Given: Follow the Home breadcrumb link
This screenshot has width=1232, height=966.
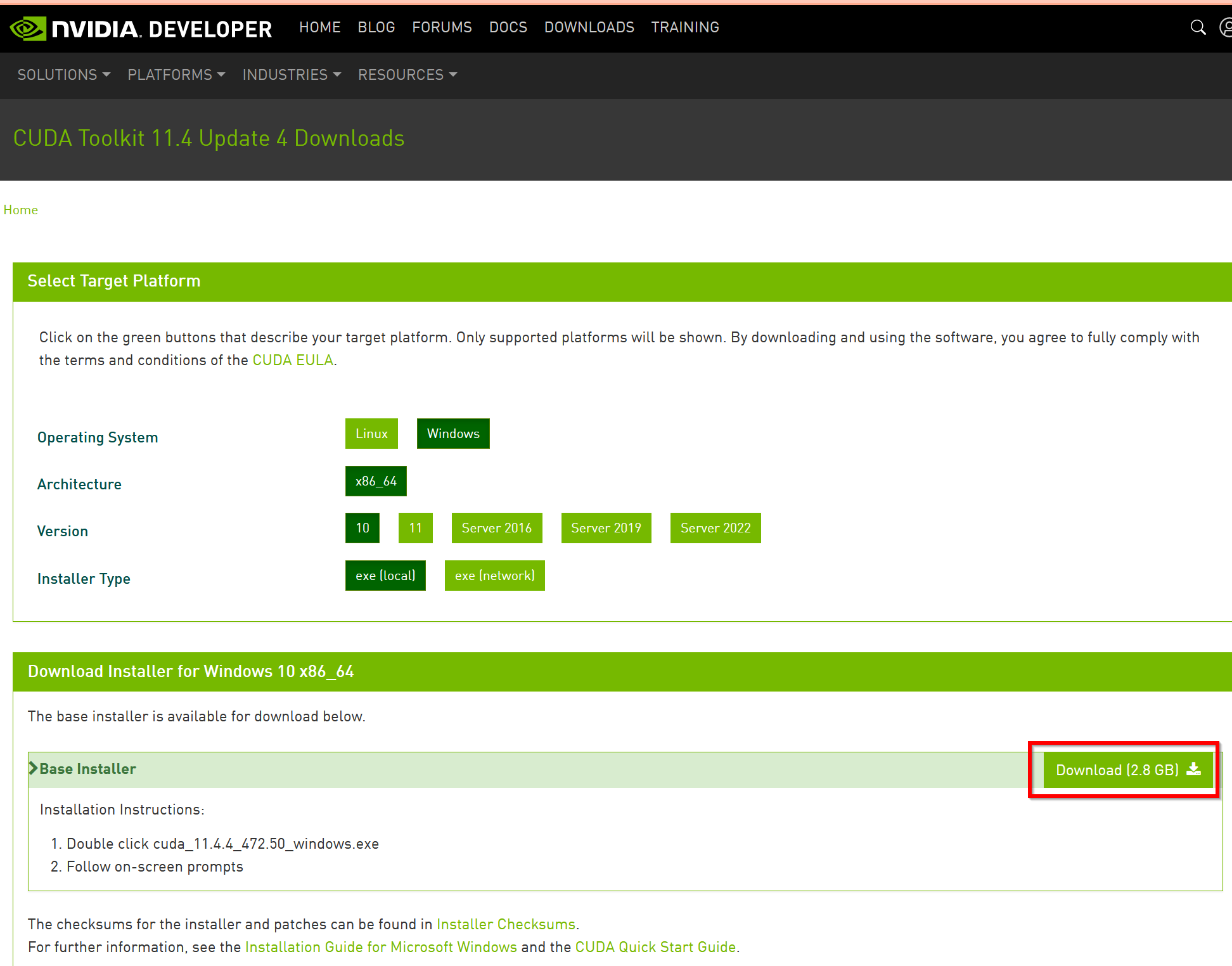Looking at the screenshot, I should pyautogui.click(x=21, y=210).
